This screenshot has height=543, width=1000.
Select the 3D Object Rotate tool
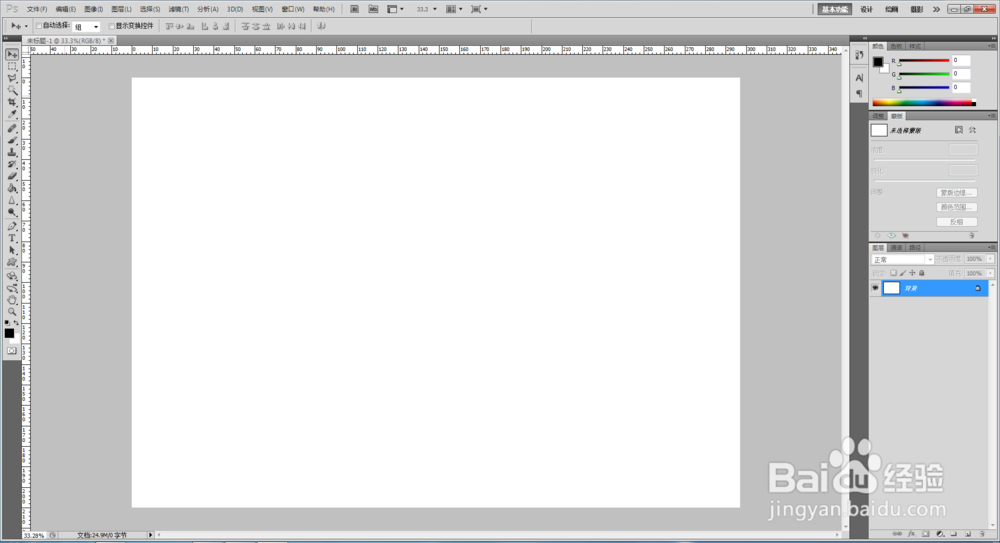click(x=11, y=276)
